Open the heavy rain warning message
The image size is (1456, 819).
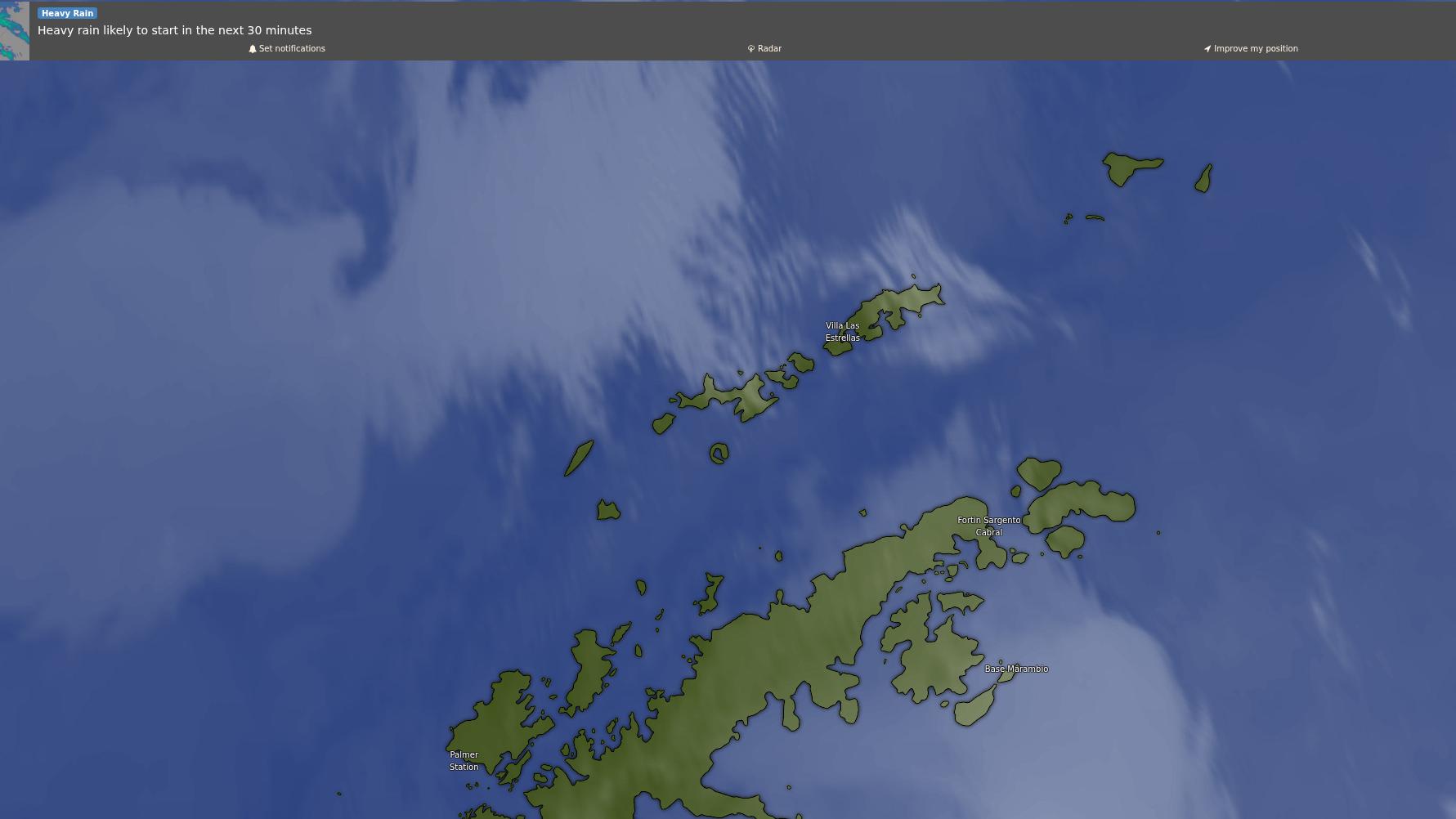[x=174, y=30]
